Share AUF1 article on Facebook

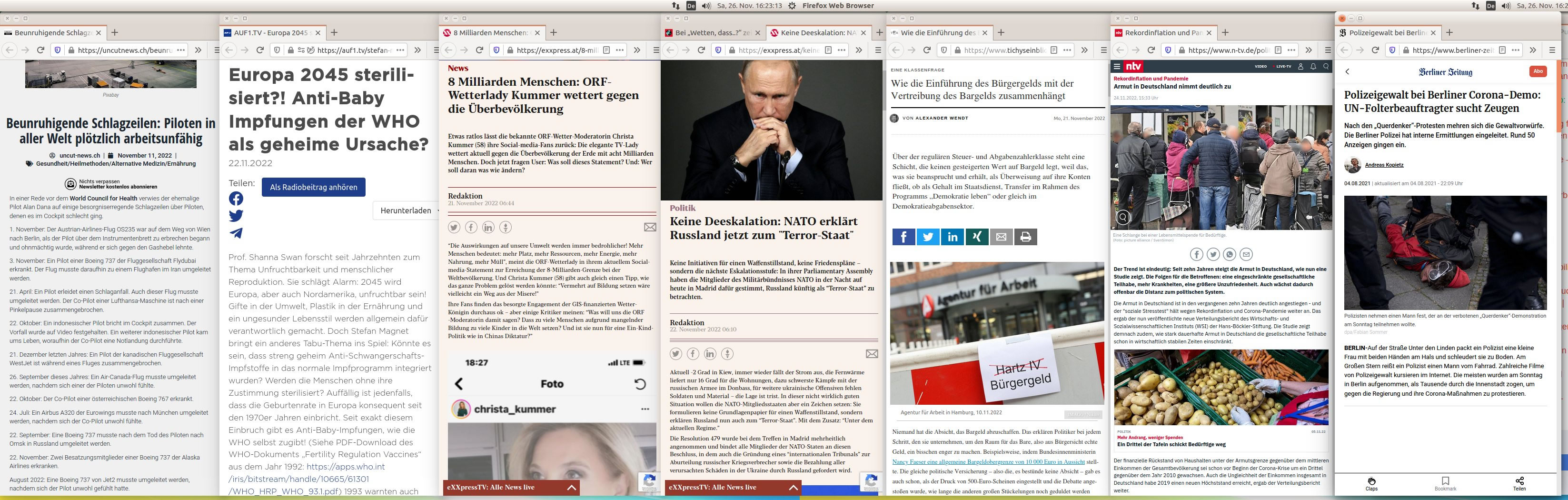[x=236, y=199]
